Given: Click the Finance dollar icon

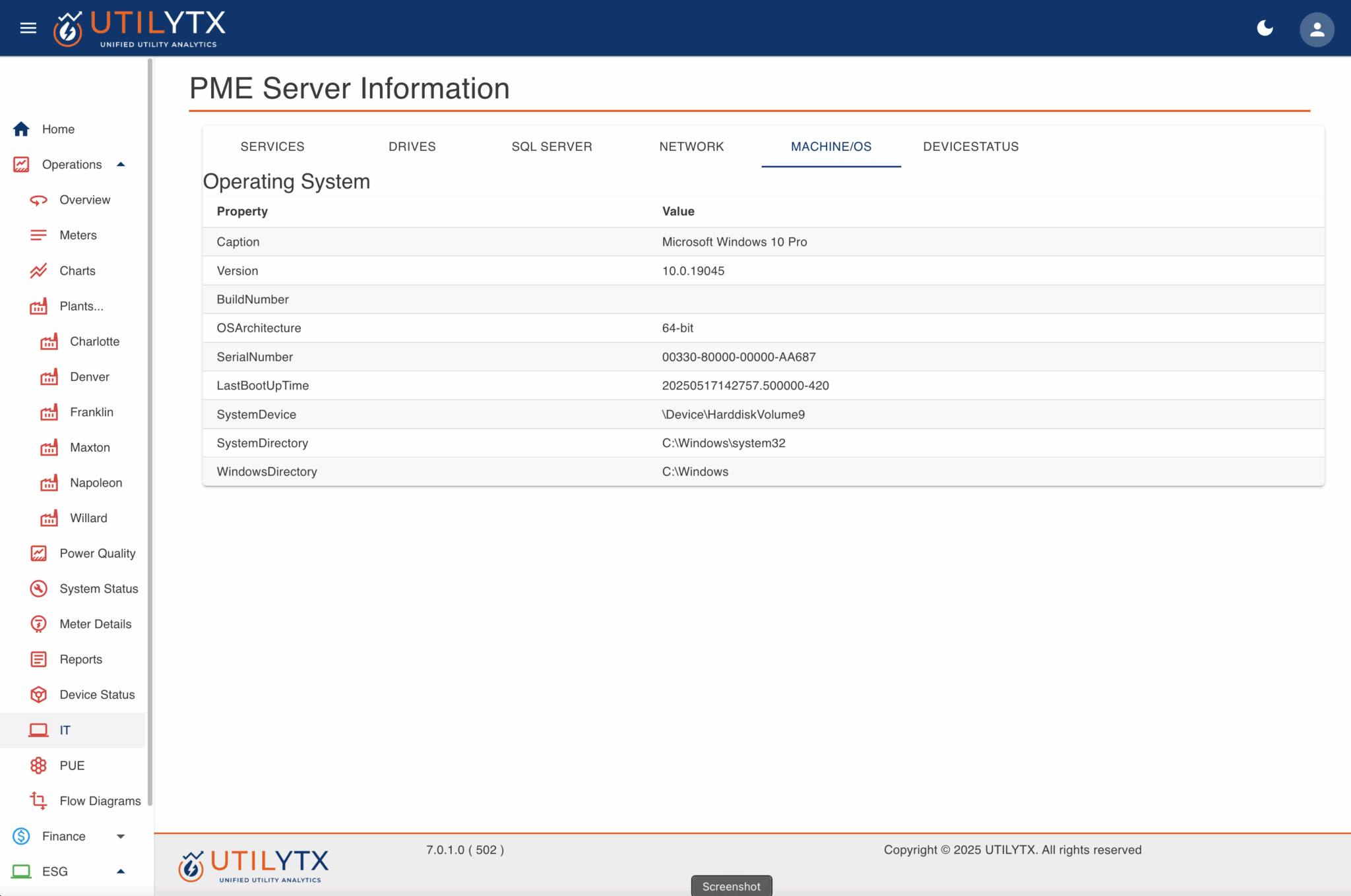Looking at the screenshot, I should pos(21,836).
